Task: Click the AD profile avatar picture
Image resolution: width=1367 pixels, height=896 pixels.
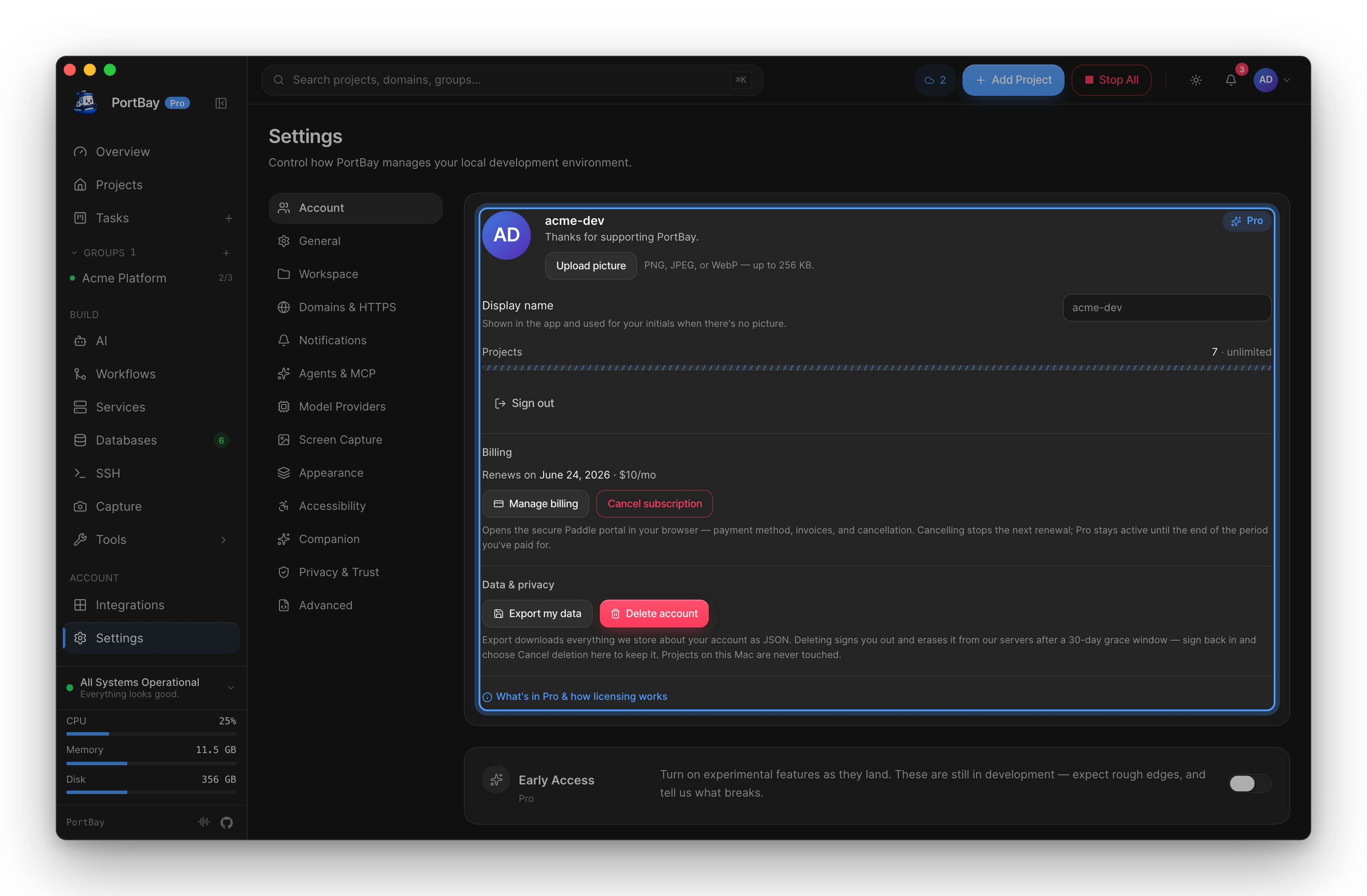Action: point(506,235)
